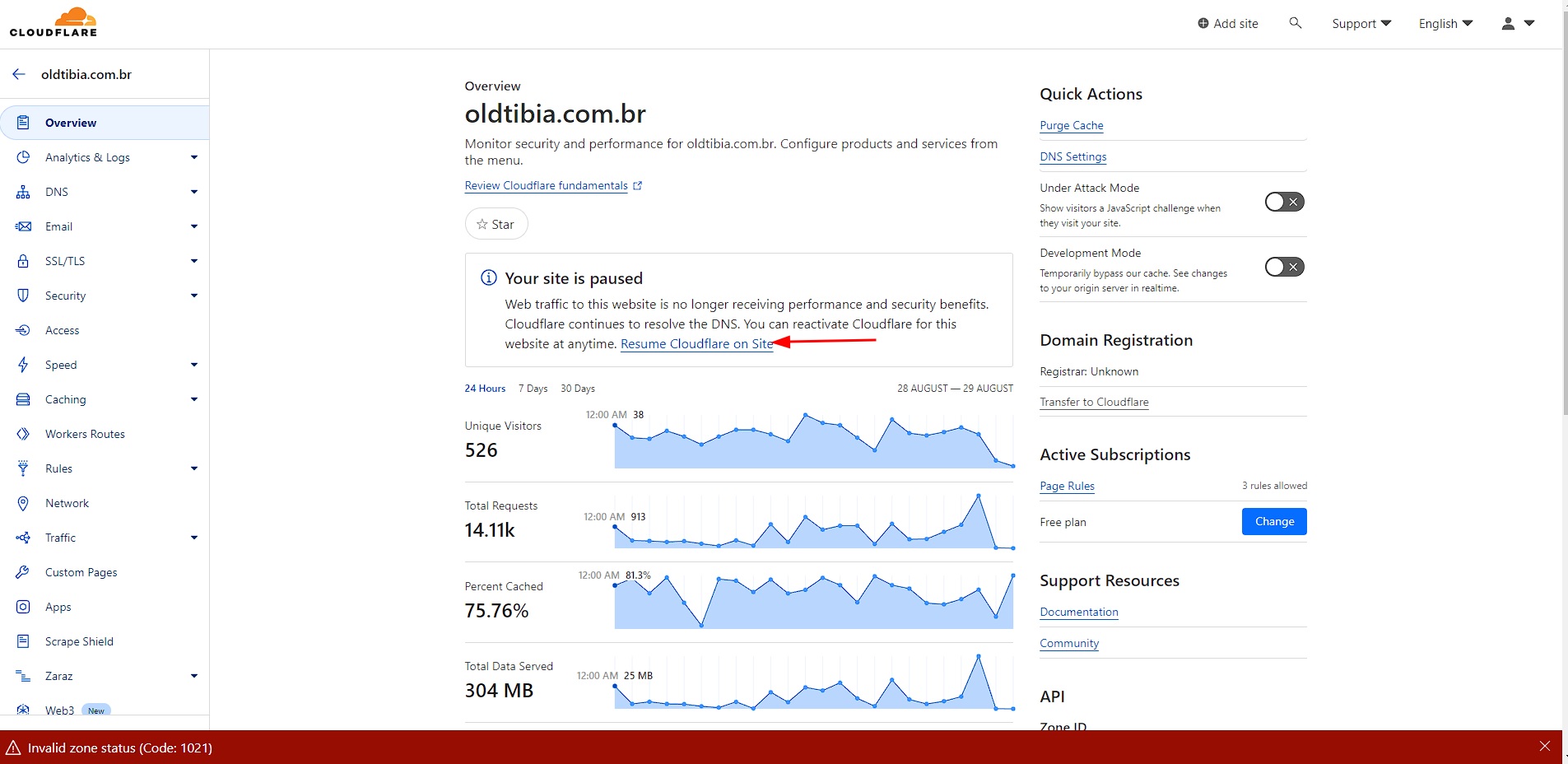Click the Email envelope icon
1568x764 pixels.
23,226
